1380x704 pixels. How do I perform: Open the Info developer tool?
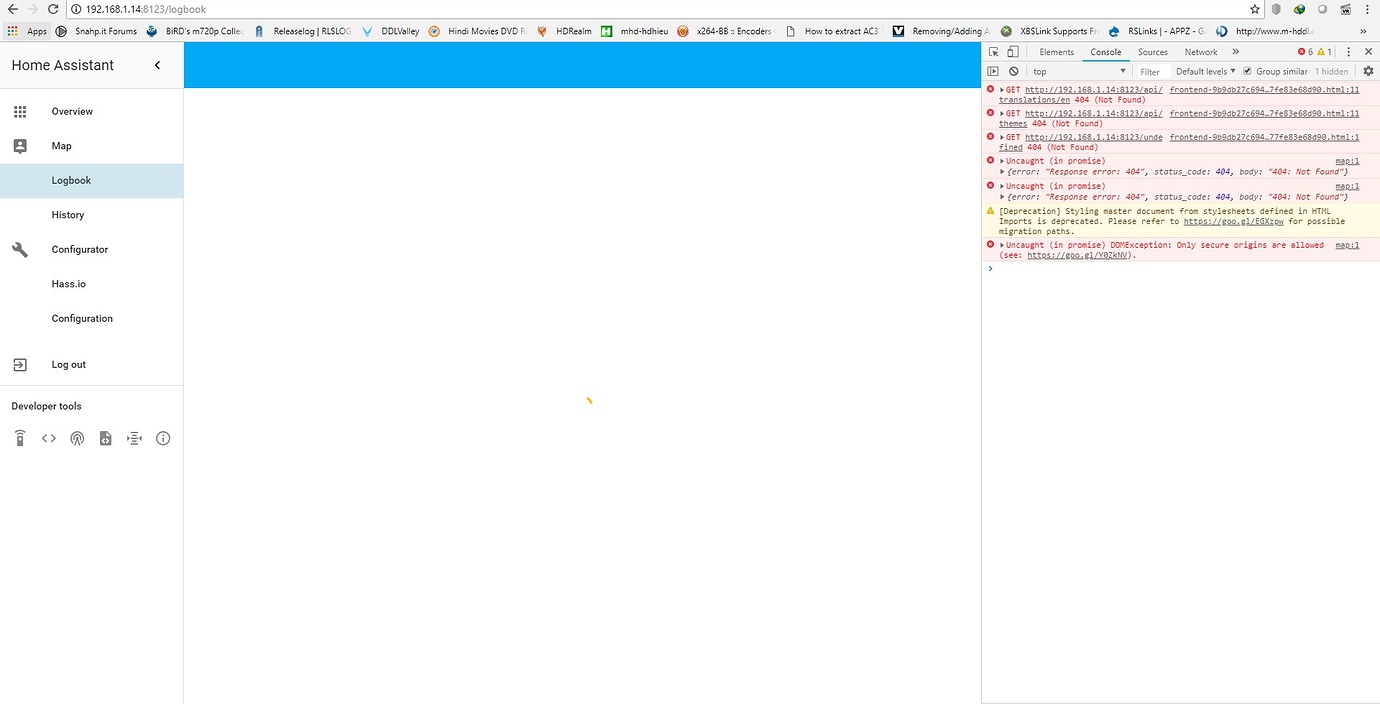point(163,438)
